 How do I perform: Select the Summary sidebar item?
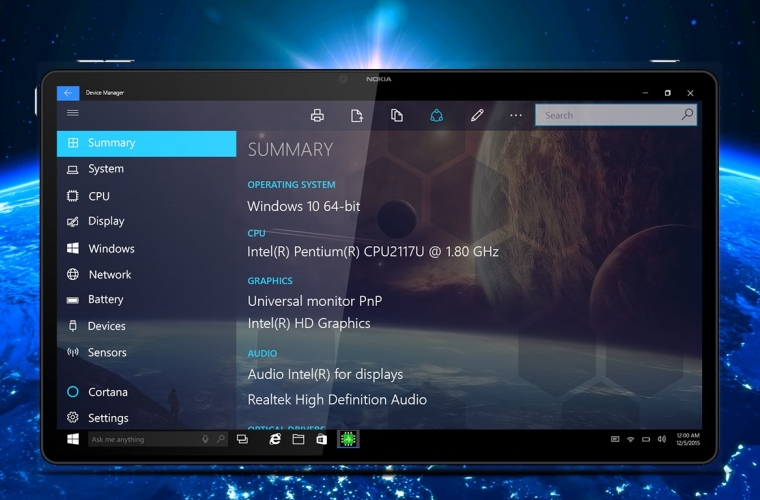point(146,143)
